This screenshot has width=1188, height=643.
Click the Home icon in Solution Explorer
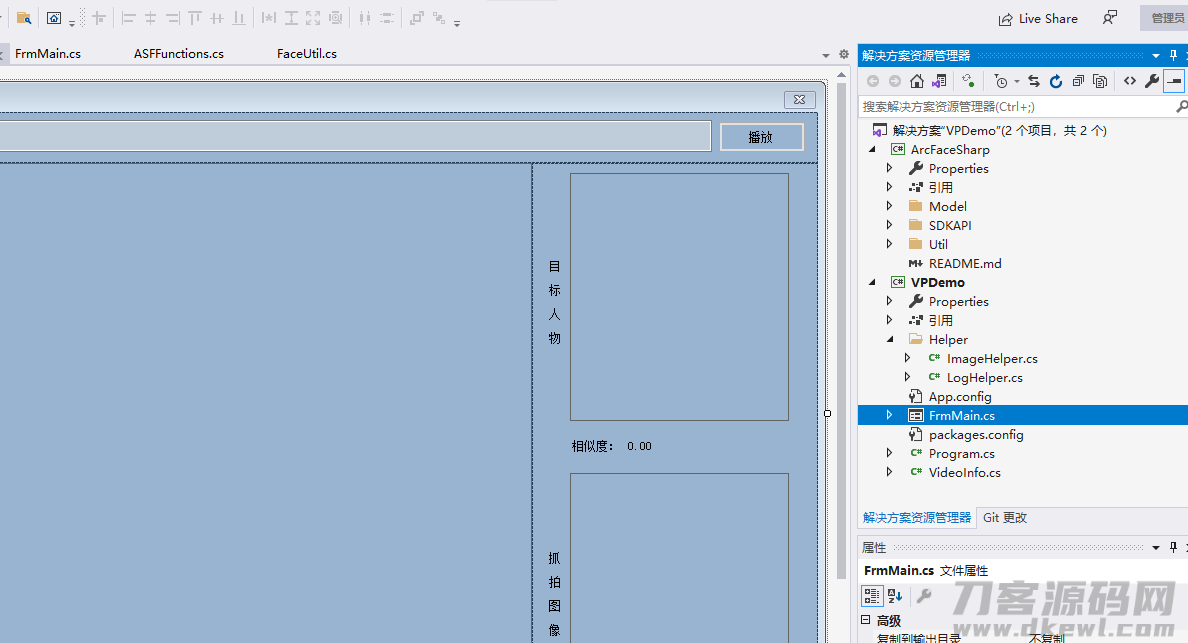pos(917,81)
